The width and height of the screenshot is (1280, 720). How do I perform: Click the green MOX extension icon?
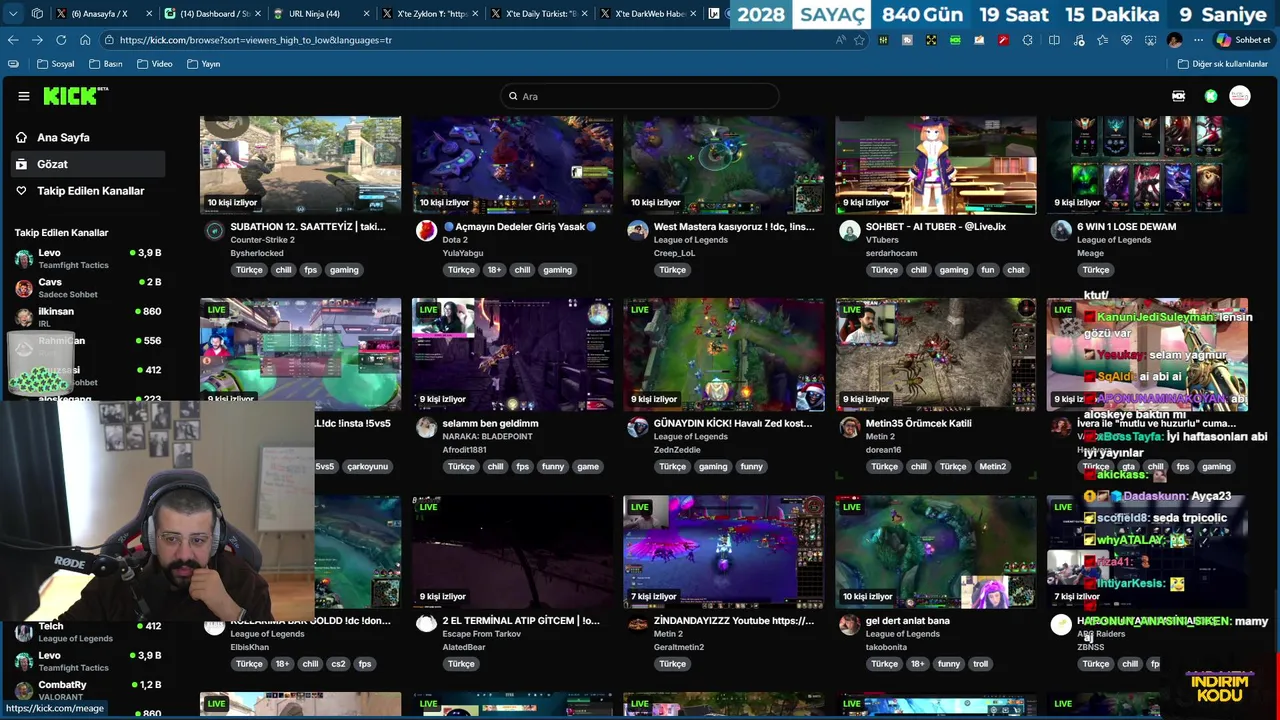coord(955,40)
